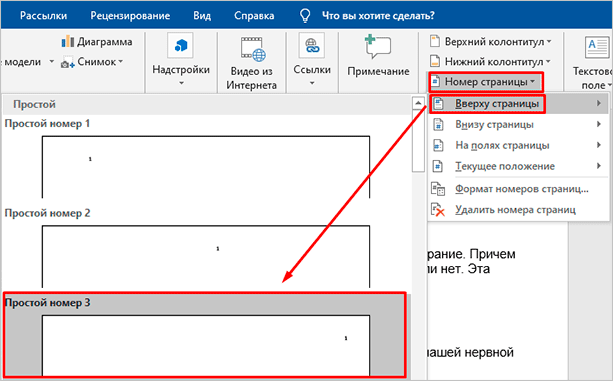Click the Видео из Интернета icon

(253, 49)
